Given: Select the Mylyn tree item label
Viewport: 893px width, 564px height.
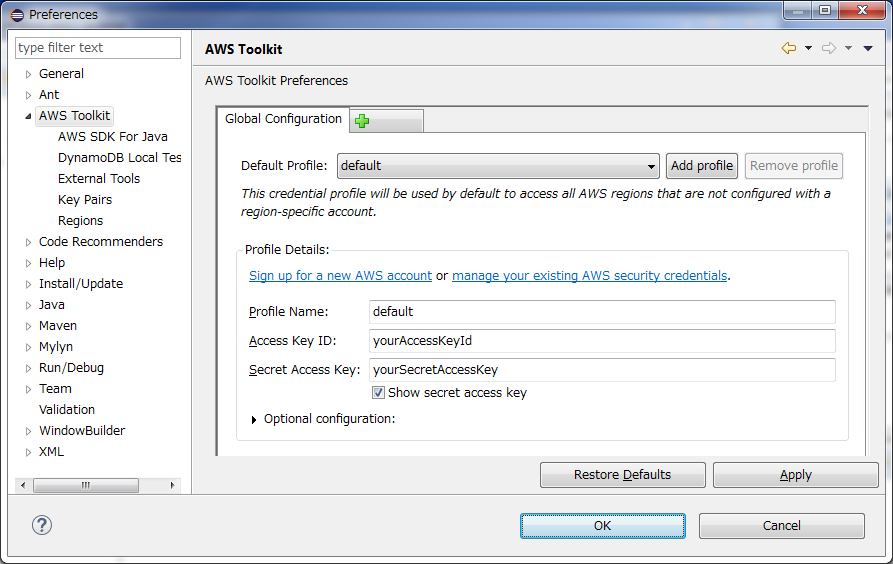Looking at the screenshot, I should [55, 347].
